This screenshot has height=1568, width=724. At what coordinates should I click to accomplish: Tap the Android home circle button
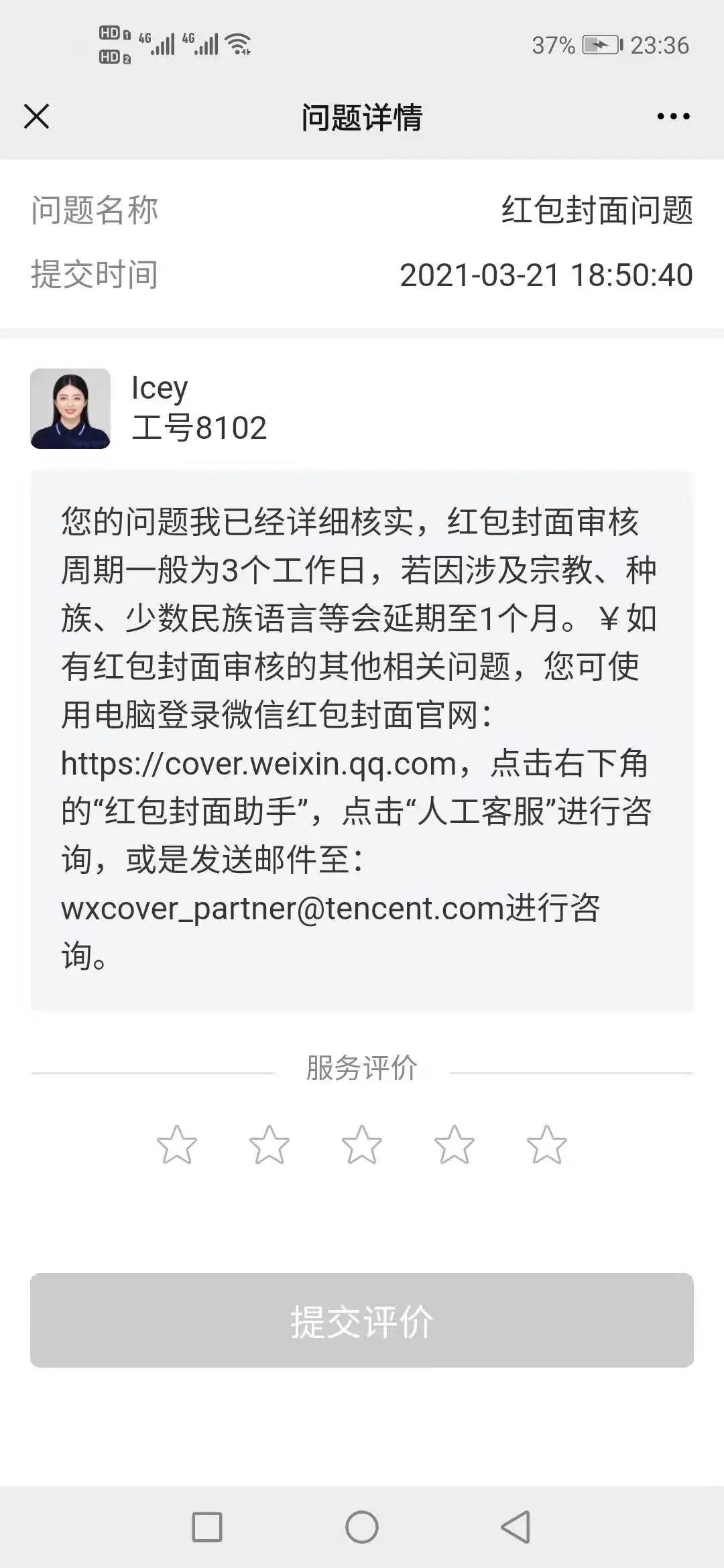click(x=362, y=1527)
